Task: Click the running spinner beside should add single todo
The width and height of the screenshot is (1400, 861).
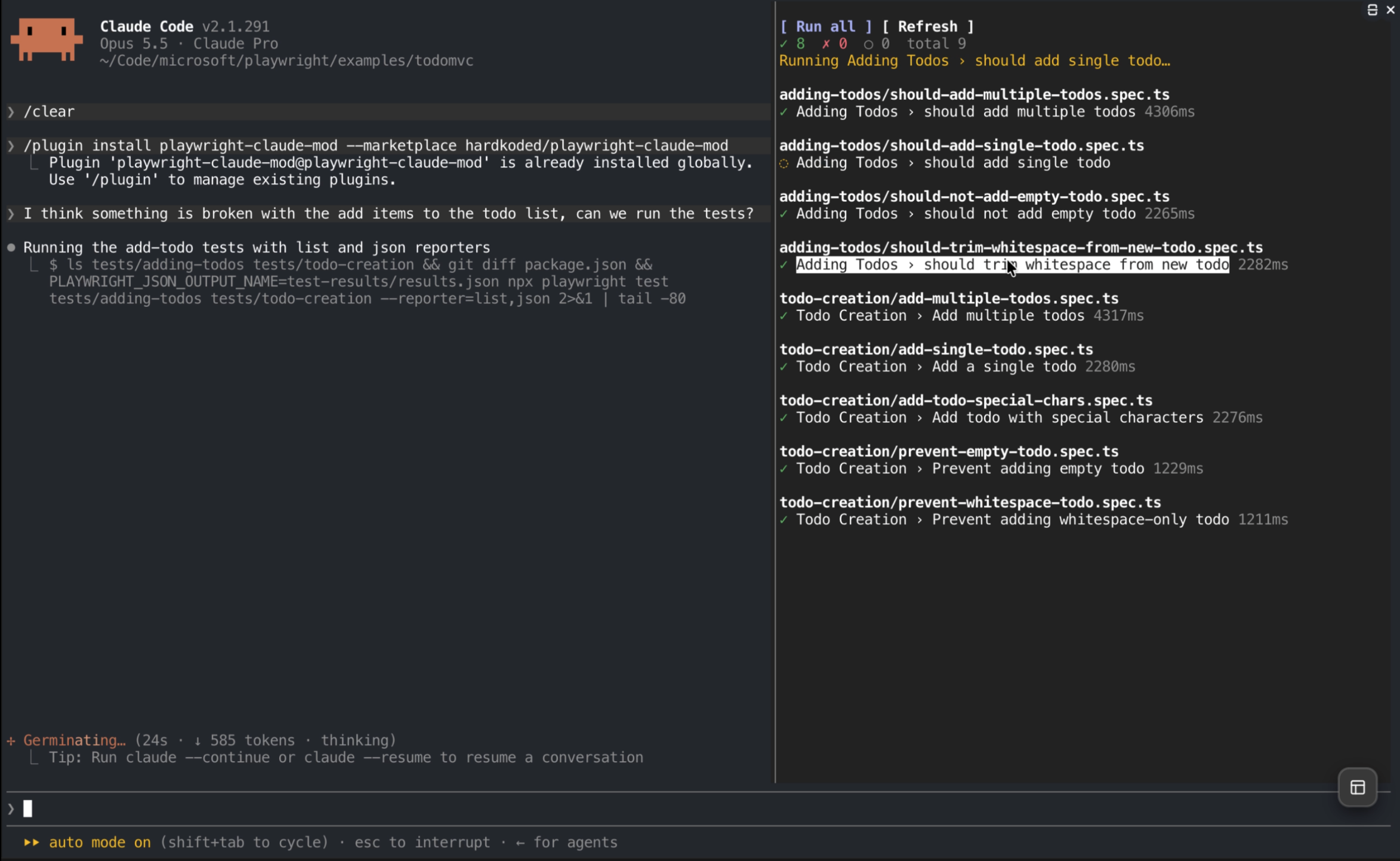Action: click(x=784, y=163)
